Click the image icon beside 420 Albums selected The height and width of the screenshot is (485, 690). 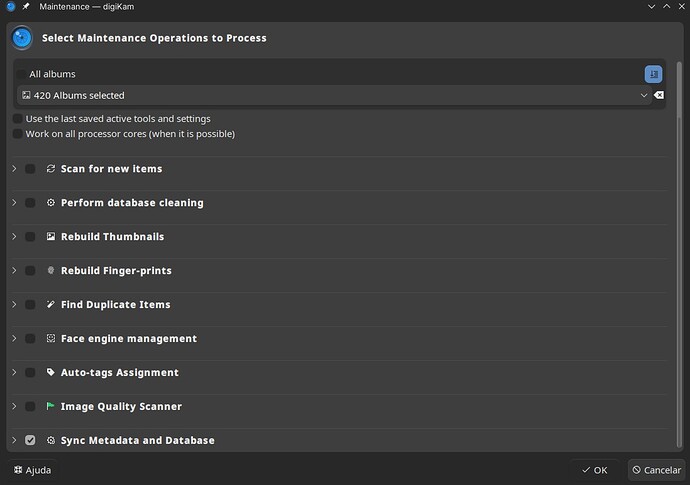click(x=26, y=95)
